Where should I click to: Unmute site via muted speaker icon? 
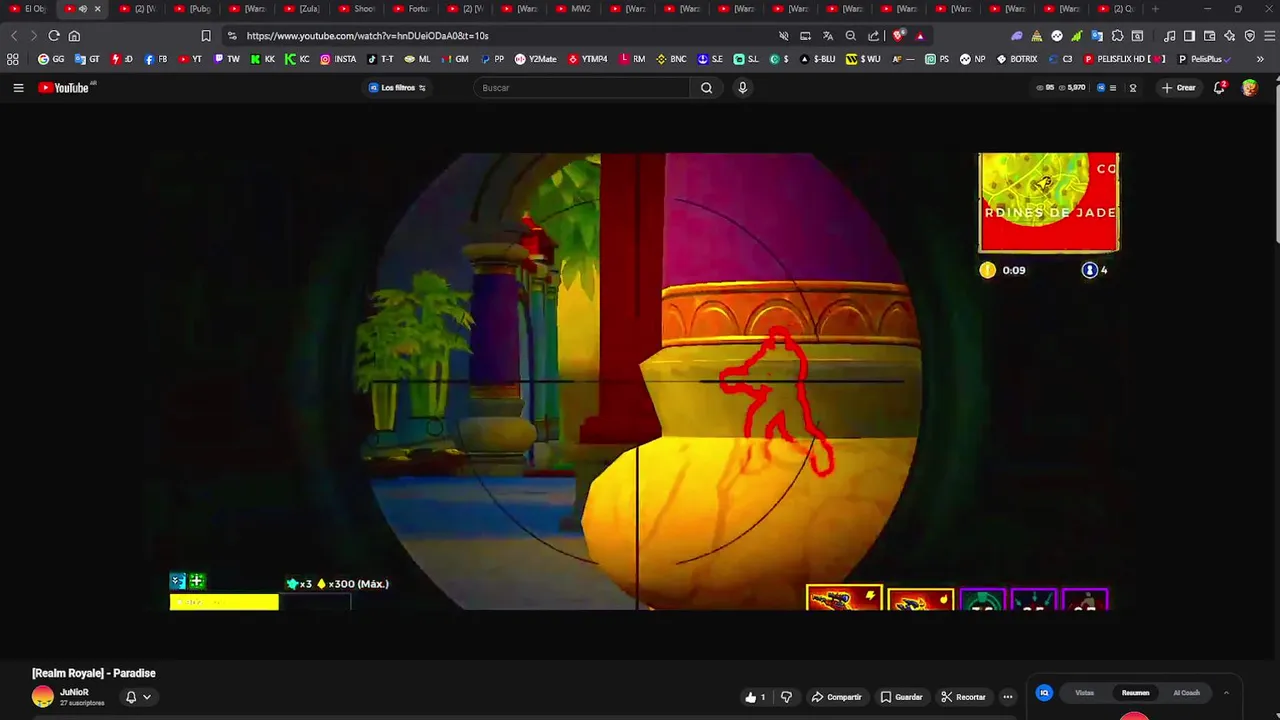pyautogui.click(x=783, y=36)
